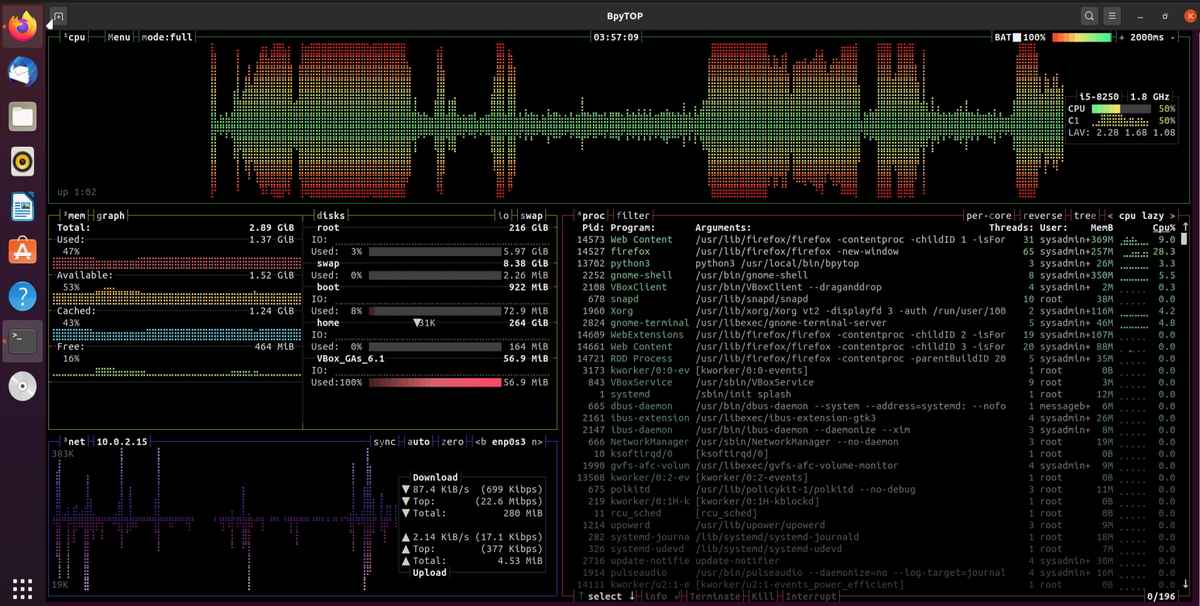The image size is (1200, 606).
Task: Launch Thunderbird mail from the dock
Action: (x=22, y=71)
